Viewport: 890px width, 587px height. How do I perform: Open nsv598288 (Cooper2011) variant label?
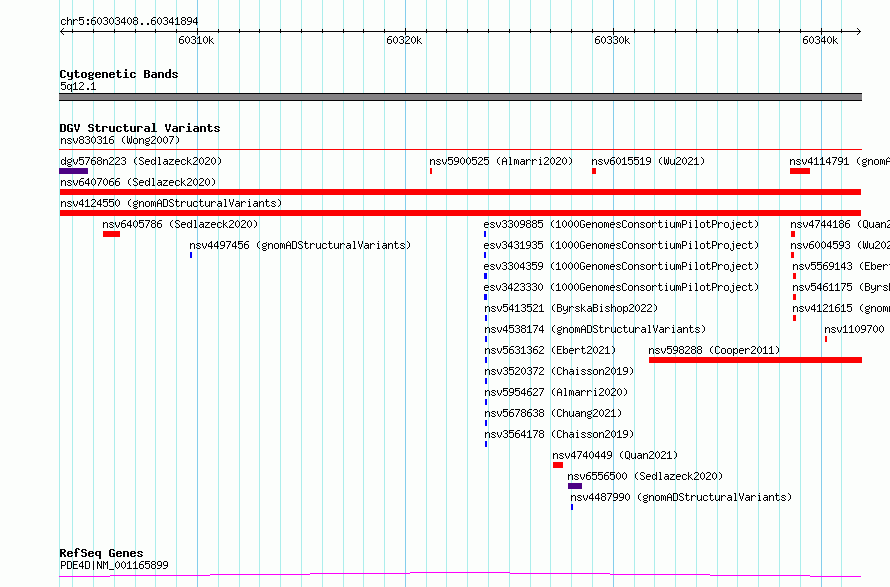(x=714, y=350)
